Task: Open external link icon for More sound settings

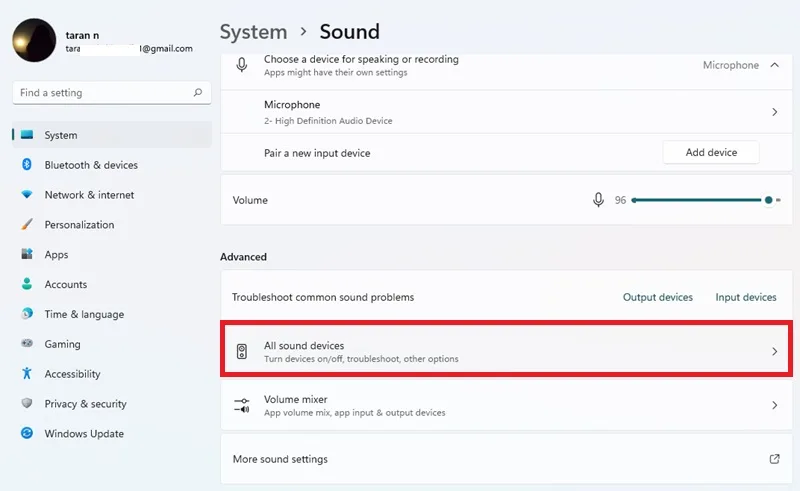Action: [x=774, y=459]
